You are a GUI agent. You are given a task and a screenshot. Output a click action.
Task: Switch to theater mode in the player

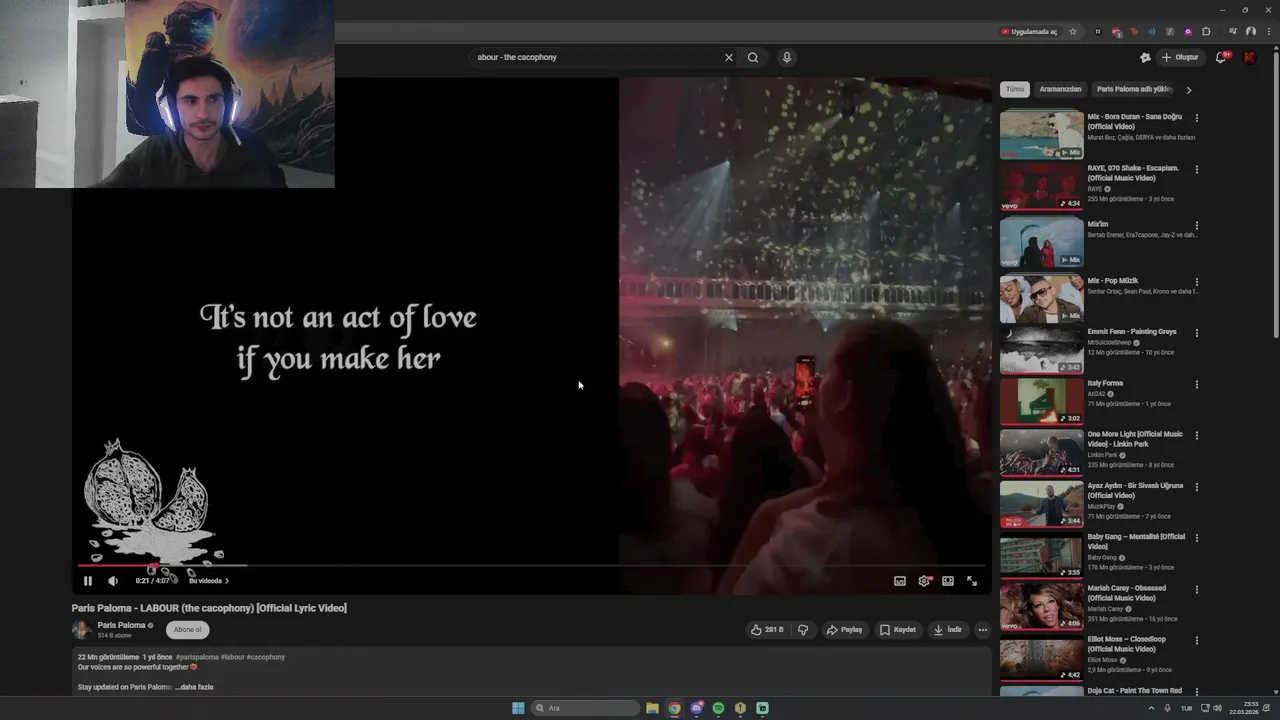coord(948,581)
